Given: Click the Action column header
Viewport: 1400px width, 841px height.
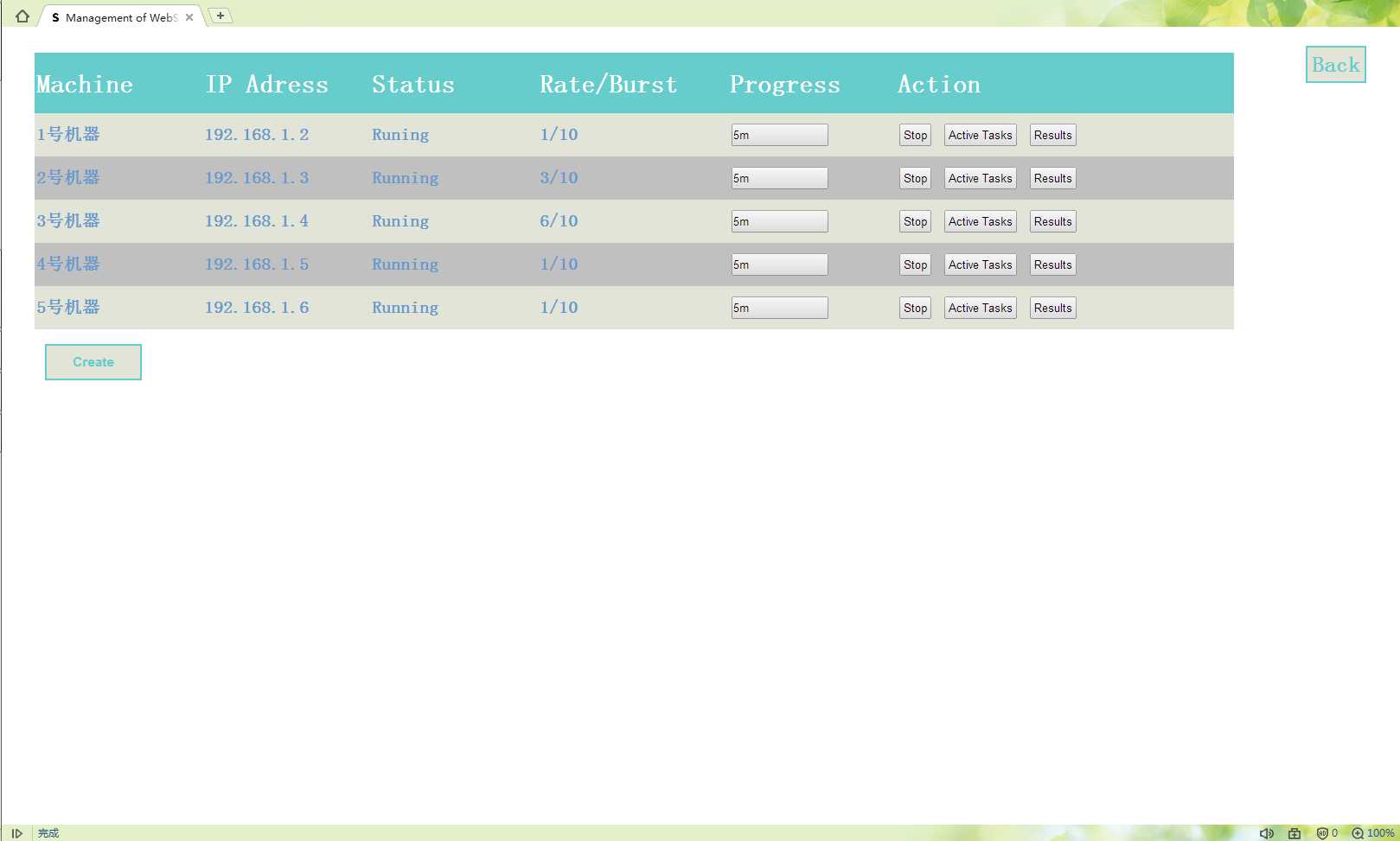Looking at the screenshot, I should (939, 85).
